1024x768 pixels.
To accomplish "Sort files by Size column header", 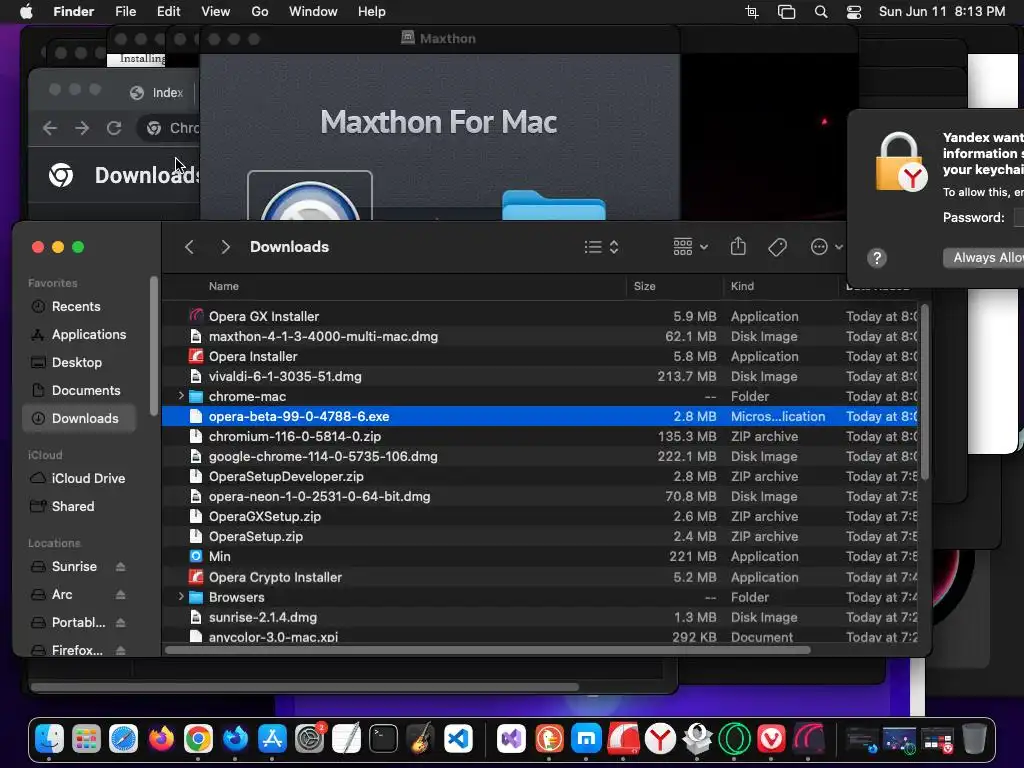I will click(645, 286).
